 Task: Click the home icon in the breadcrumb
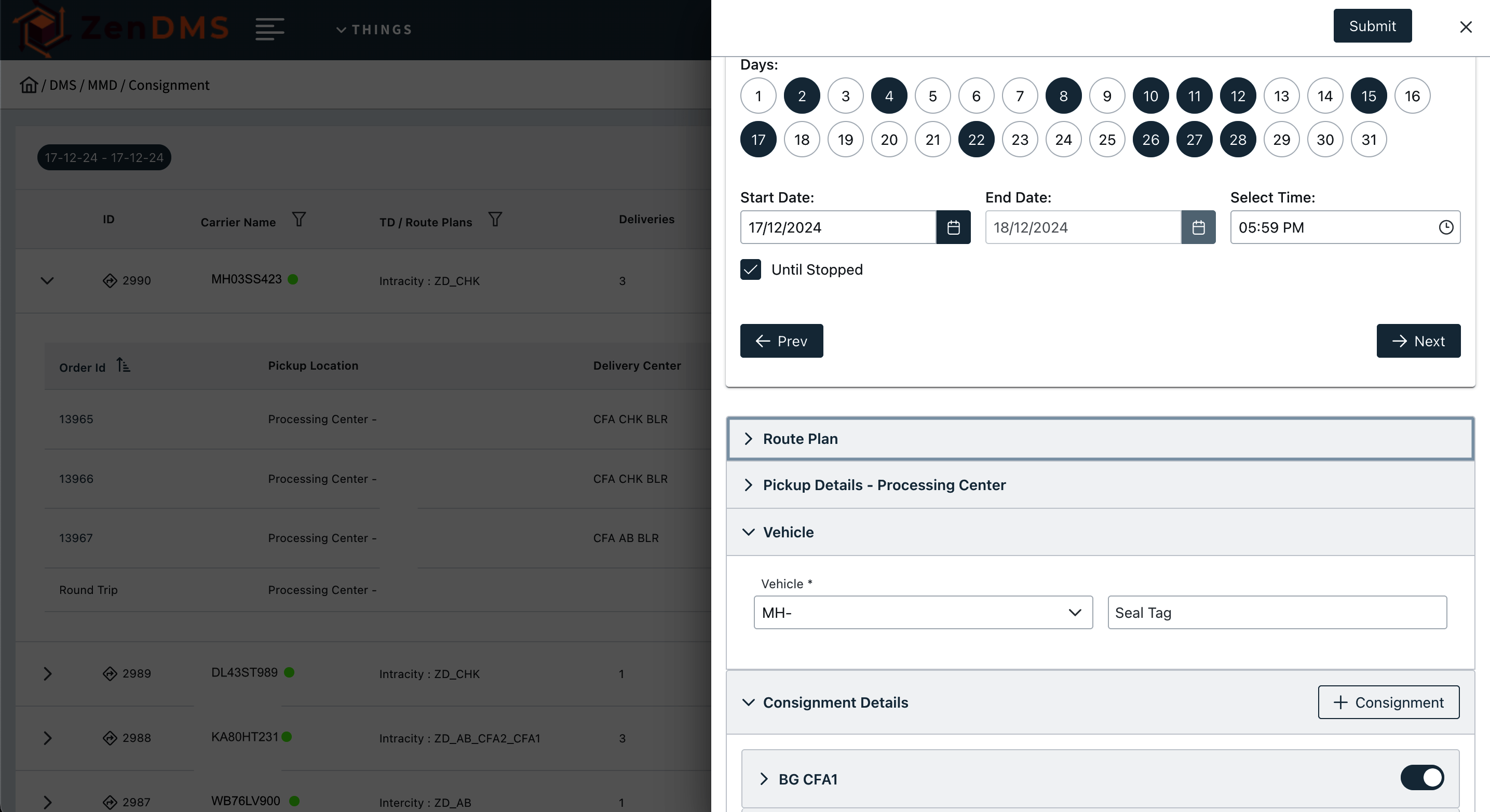click(29, 85)
